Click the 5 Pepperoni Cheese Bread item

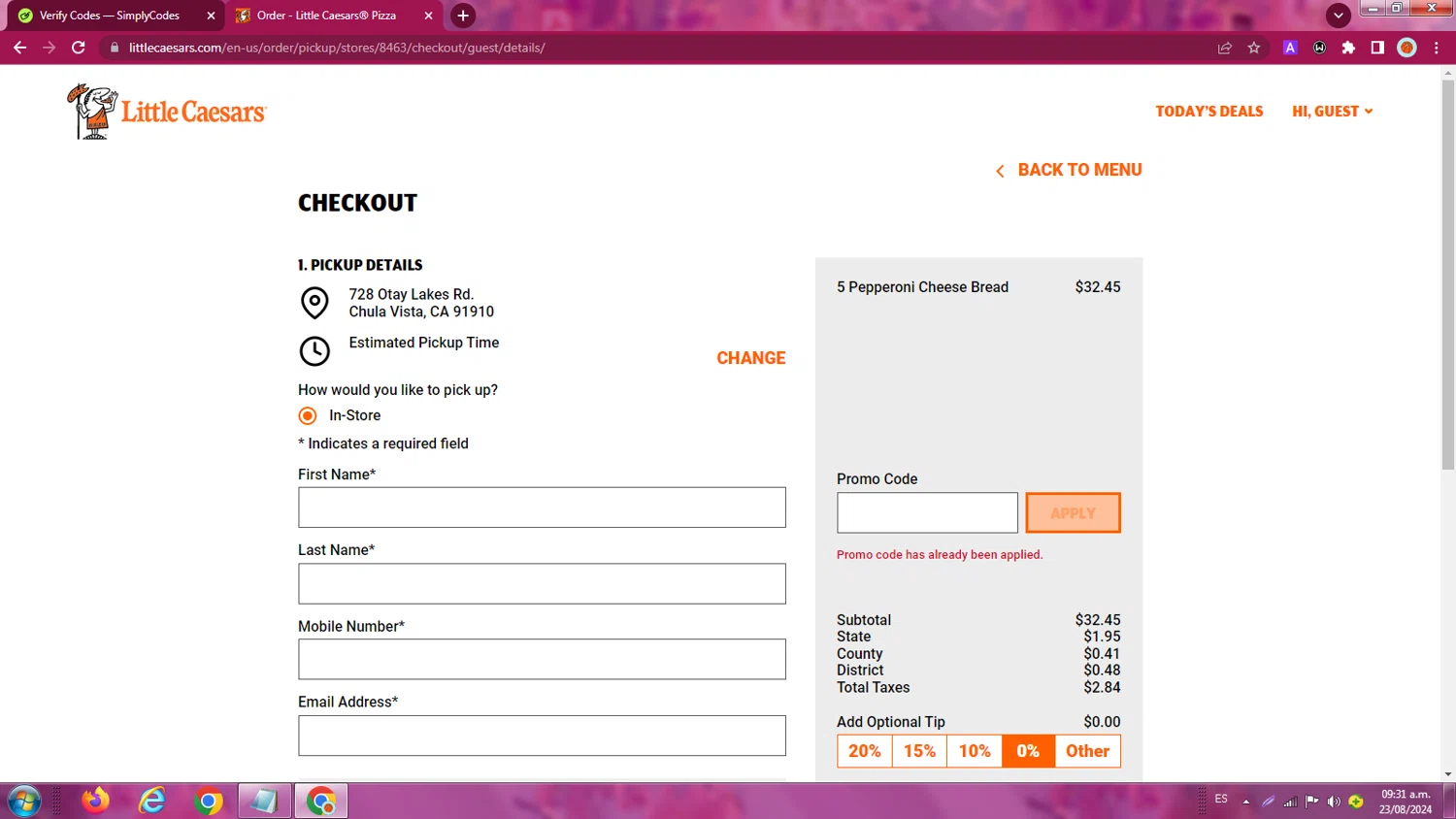[x=922, y=287]
